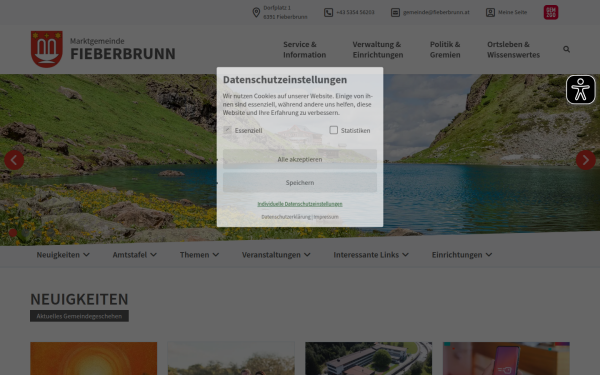The height and width of the screenshot is (375, 600).
Task: Expand the Neuigkeiten dropdown
Action: point(63,255)
